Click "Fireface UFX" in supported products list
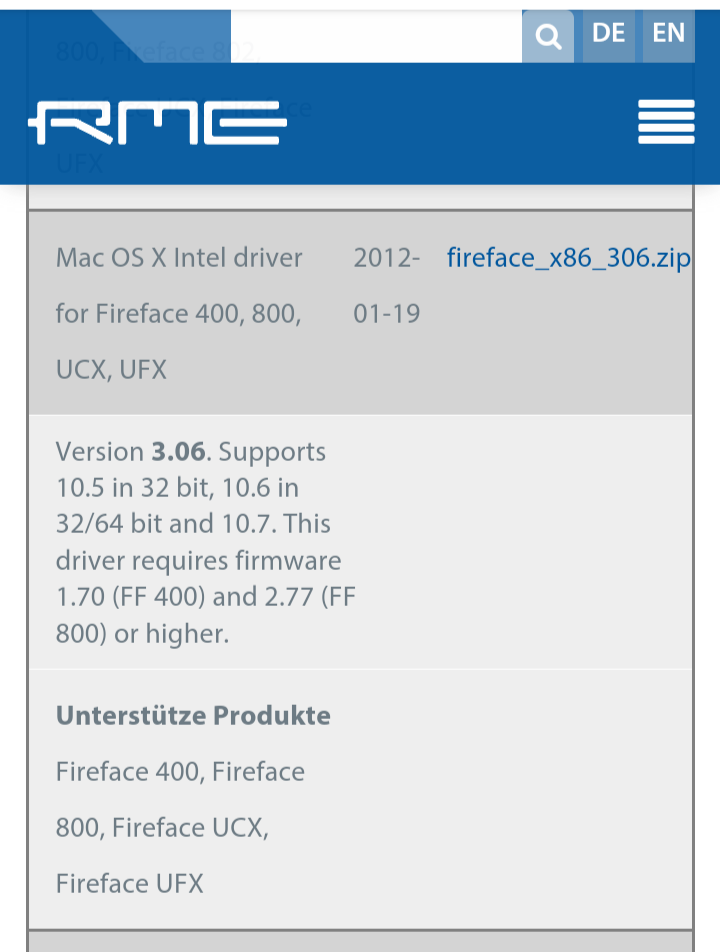Image resolution: width=720 pixels, height=952 pixels. pos(130,884)
